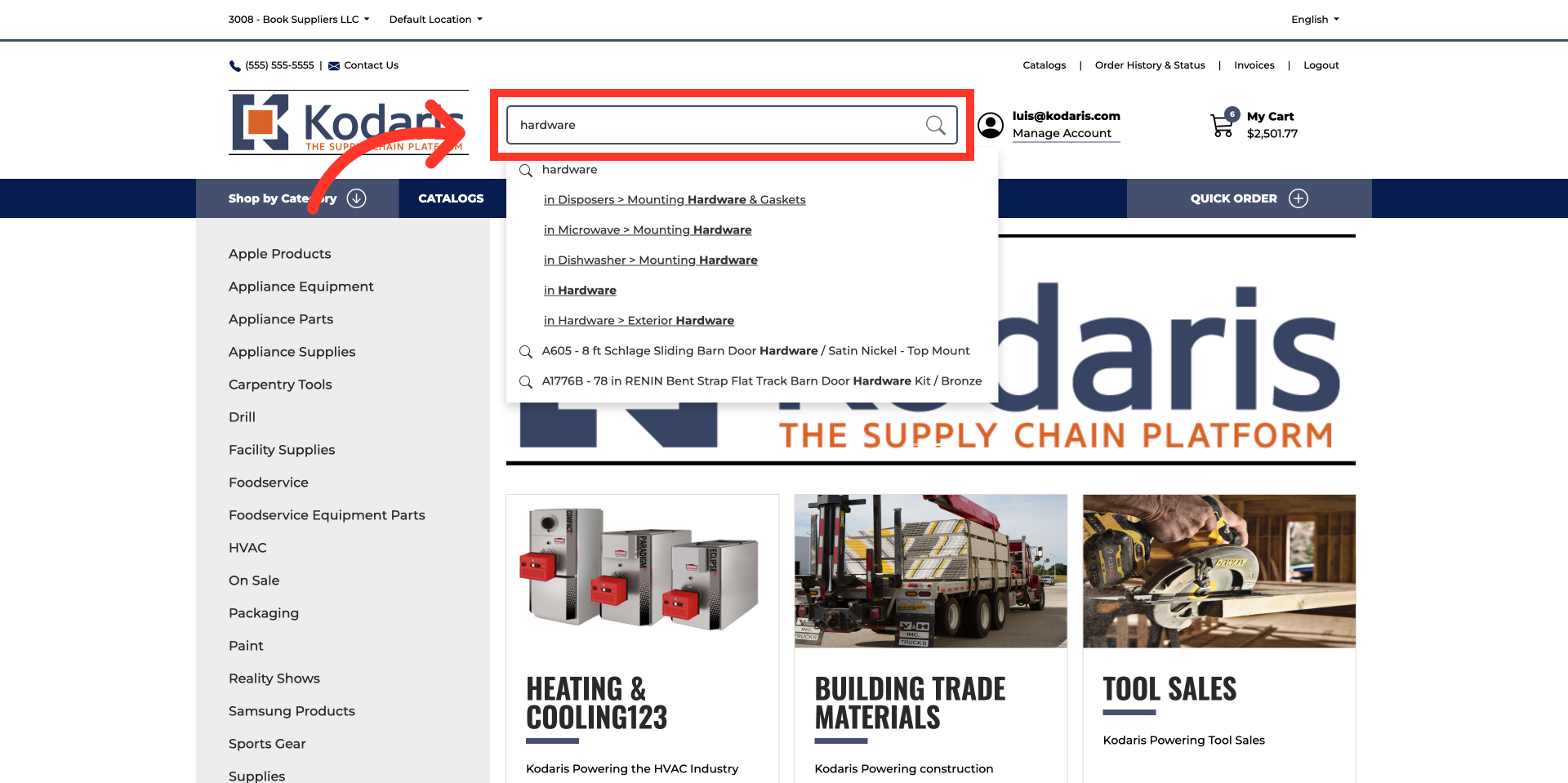Click the Catalogs link in top header

(x=1045, y=65)
